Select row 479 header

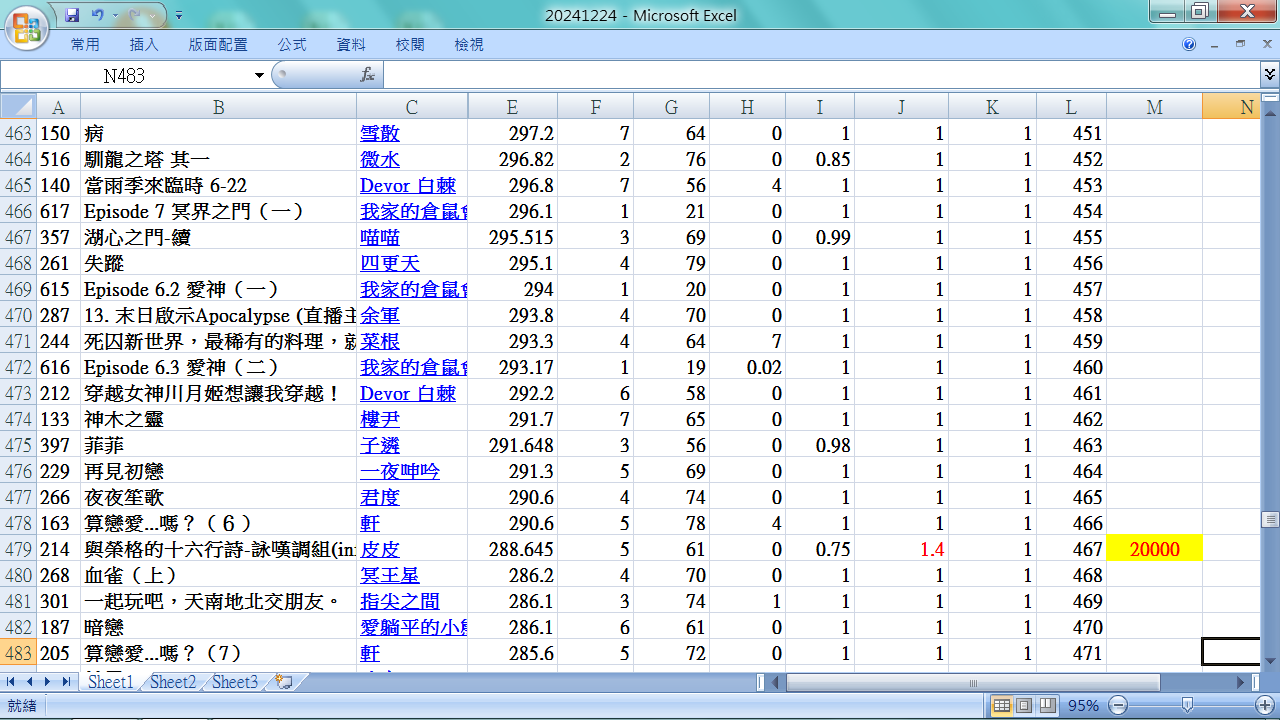(x=18, y=549)
